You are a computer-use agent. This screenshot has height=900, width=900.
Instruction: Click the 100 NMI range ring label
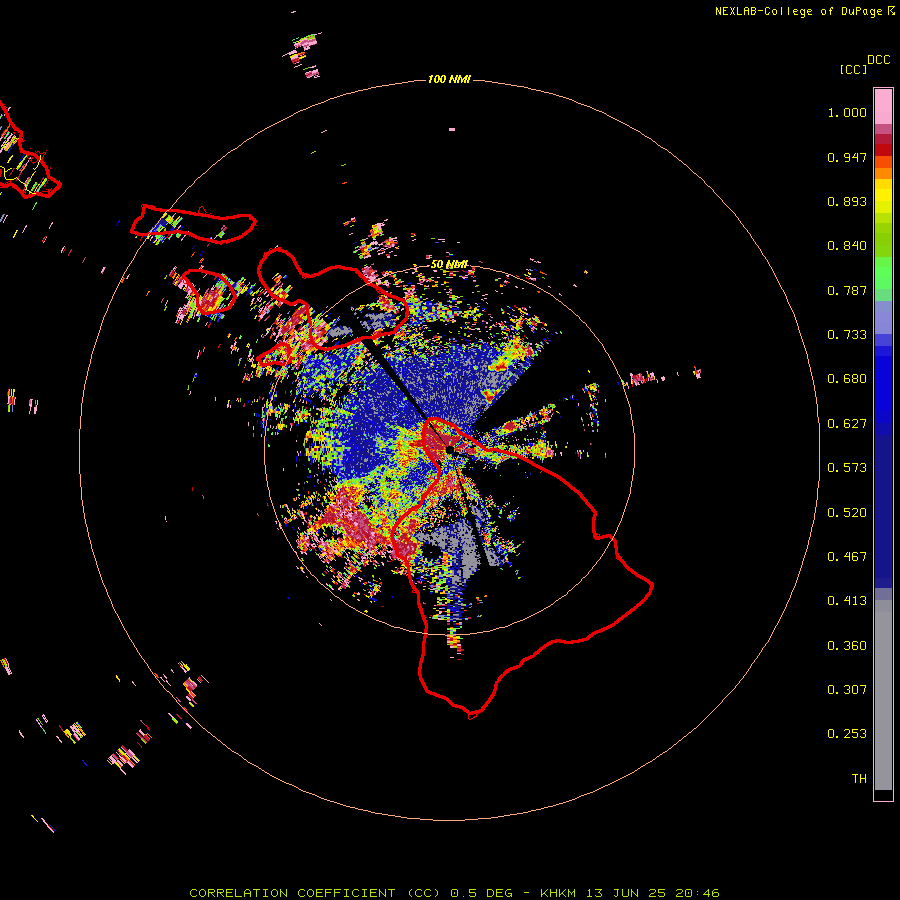[449, 79]
